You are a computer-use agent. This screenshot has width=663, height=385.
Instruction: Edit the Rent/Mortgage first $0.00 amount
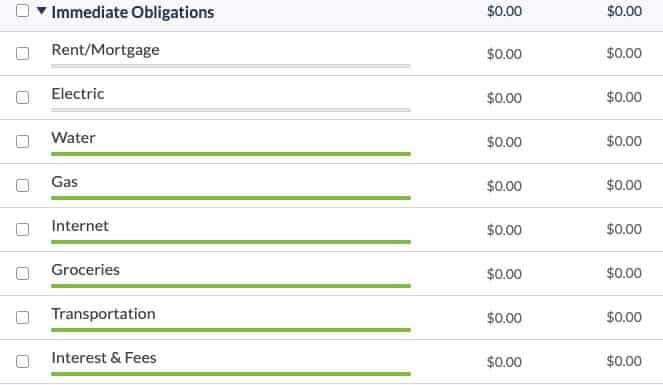tap(504, 54)
